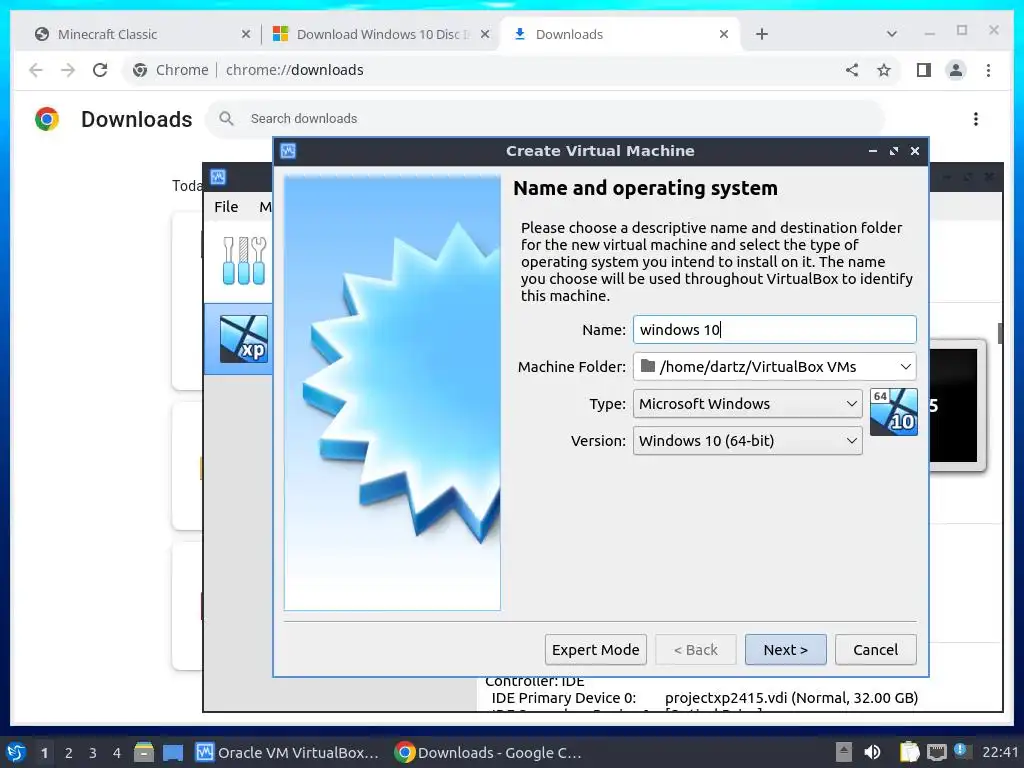The image size is (1024, 768).
Task: Click the Search downloads field
Action: pyautogui.click(x=545, y=119)
